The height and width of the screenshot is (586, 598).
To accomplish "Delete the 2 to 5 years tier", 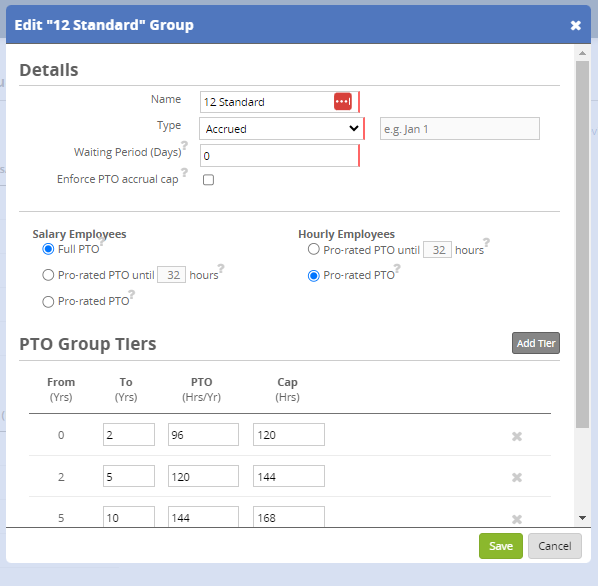I will (x=517, y=477).
